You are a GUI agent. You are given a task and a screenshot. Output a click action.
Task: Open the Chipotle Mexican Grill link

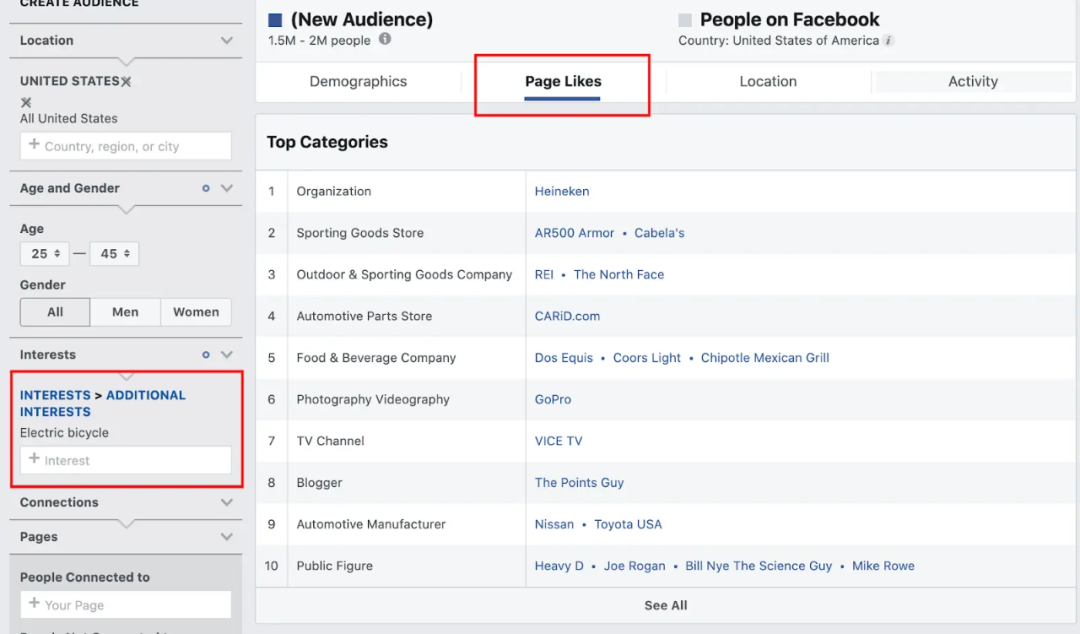(x=765, y=358)
